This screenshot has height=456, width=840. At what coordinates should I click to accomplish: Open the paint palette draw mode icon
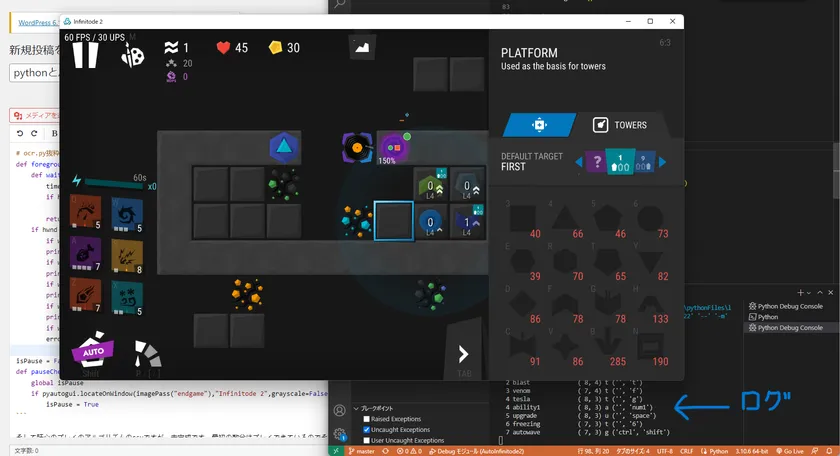click(132, 55)
